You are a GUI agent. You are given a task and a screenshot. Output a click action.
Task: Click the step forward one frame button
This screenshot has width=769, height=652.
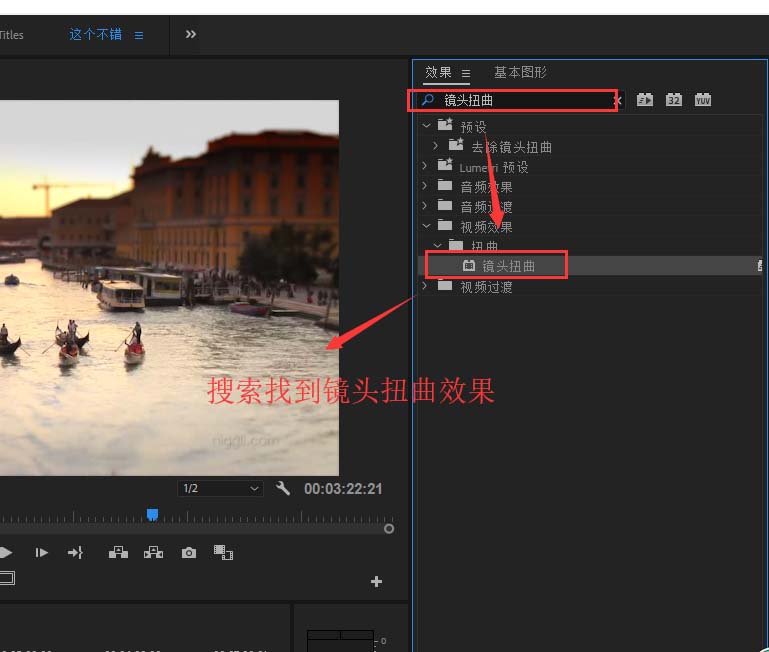(x=41, y=552)
